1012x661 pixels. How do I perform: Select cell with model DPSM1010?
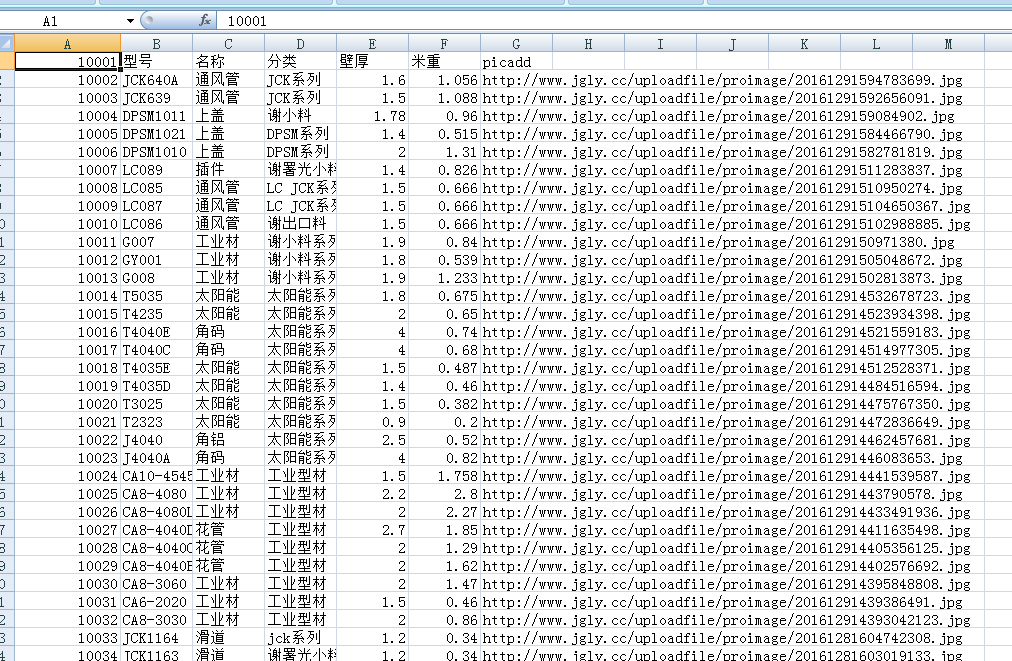click(156, 152)
